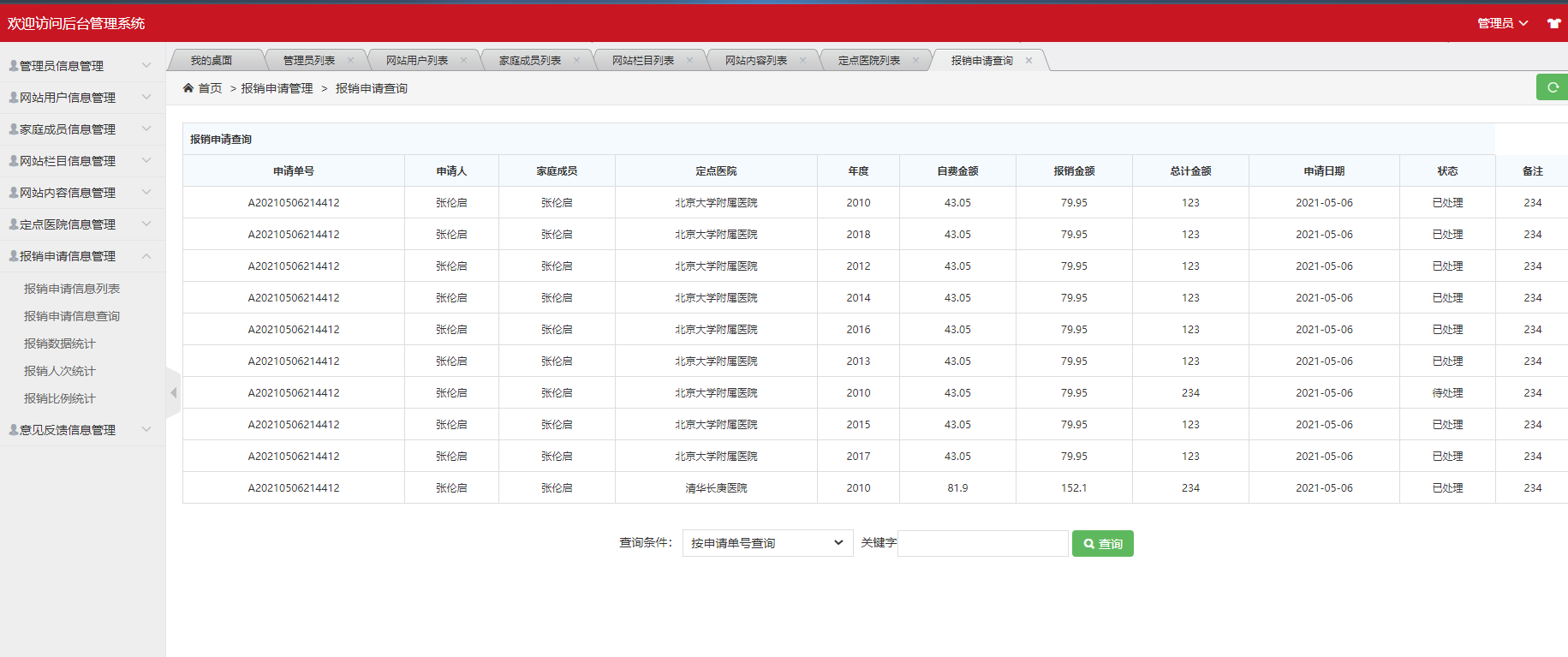Open 报销申请信息查询 submenu link

point(72,316)
